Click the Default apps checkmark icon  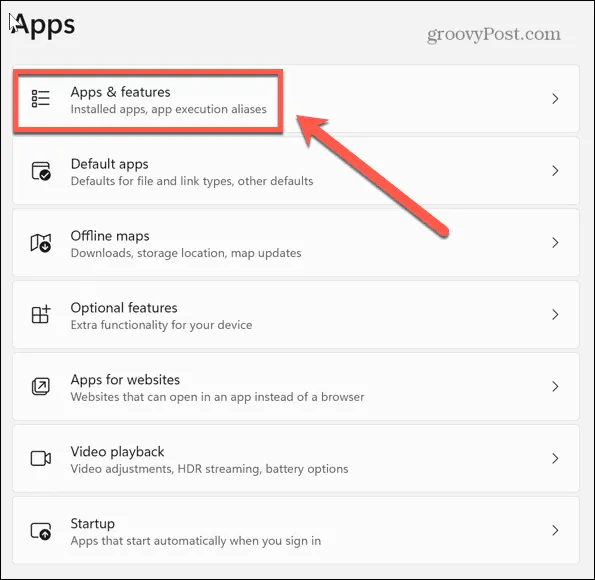point(41,171)
